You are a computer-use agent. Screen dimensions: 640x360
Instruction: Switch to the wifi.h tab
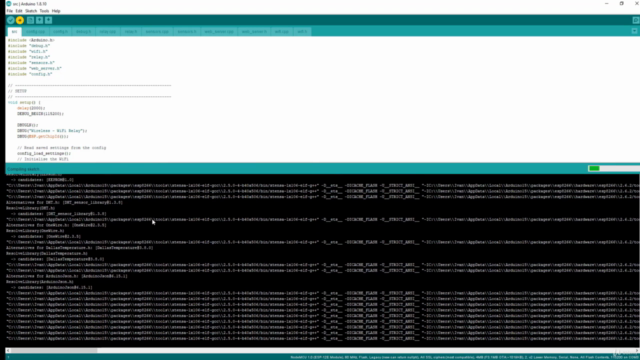302,31
